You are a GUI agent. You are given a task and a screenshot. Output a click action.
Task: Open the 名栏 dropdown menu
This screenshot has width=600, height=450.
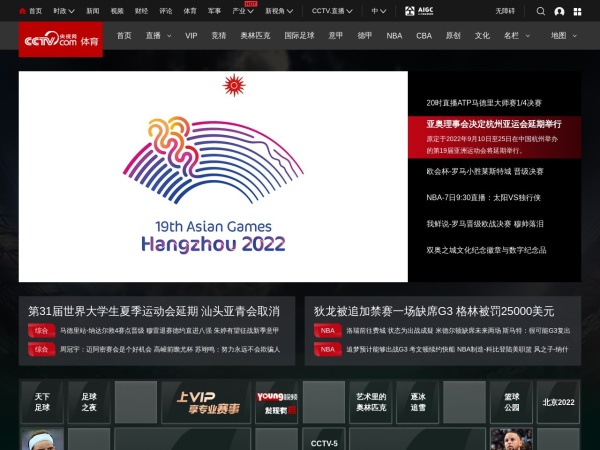(x=517, y=35)
